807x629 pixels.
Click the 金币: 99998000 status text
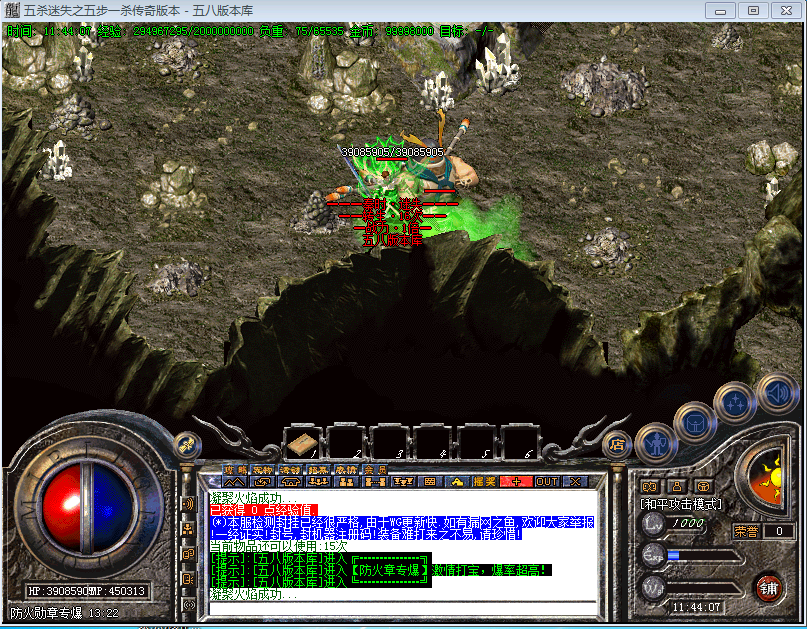click(x=392, y=31)
